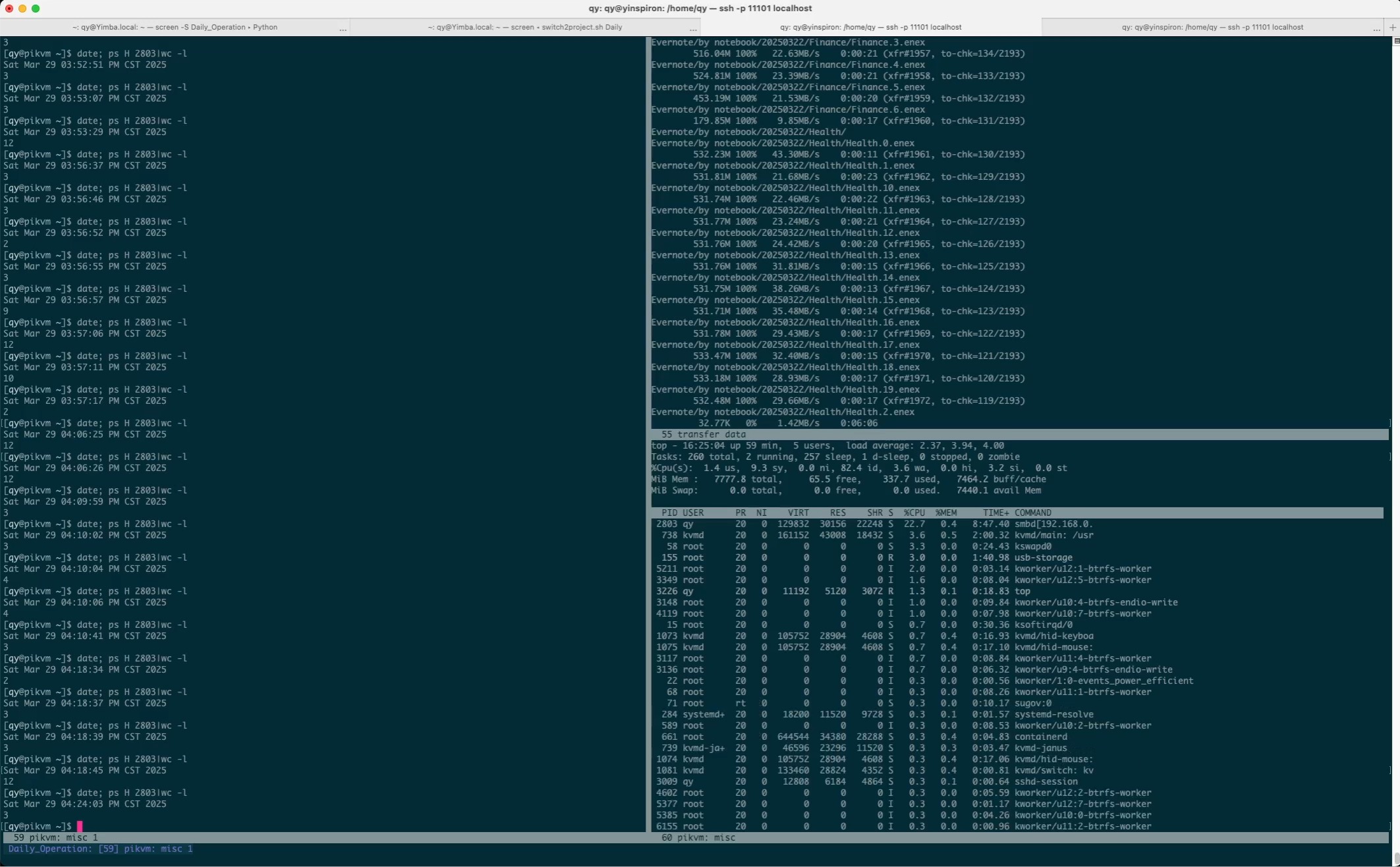Click the Health.19.enex file line

(785, 389)
